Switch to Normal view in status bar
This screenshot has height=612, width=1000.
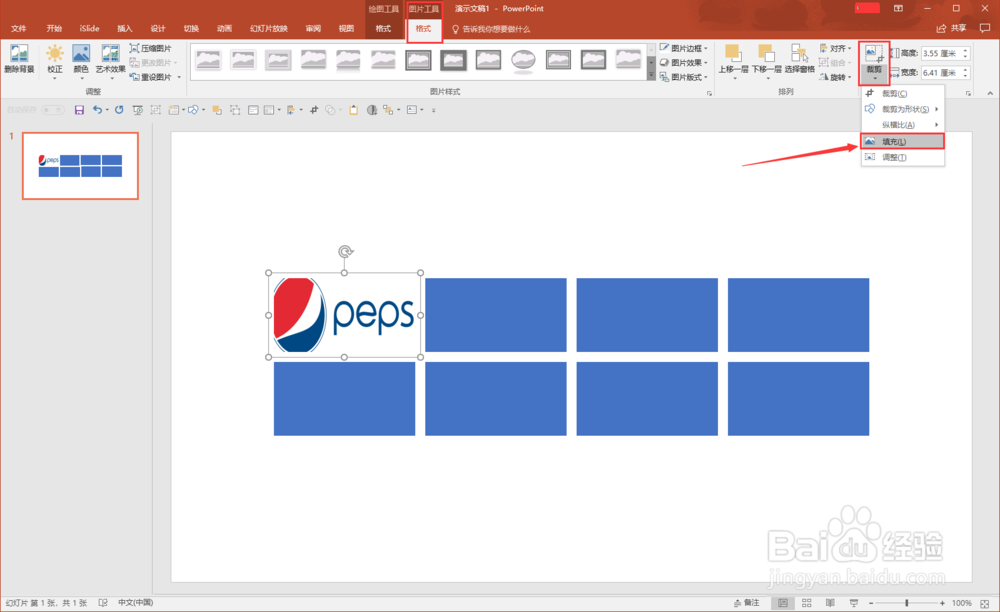coord(783,603)
